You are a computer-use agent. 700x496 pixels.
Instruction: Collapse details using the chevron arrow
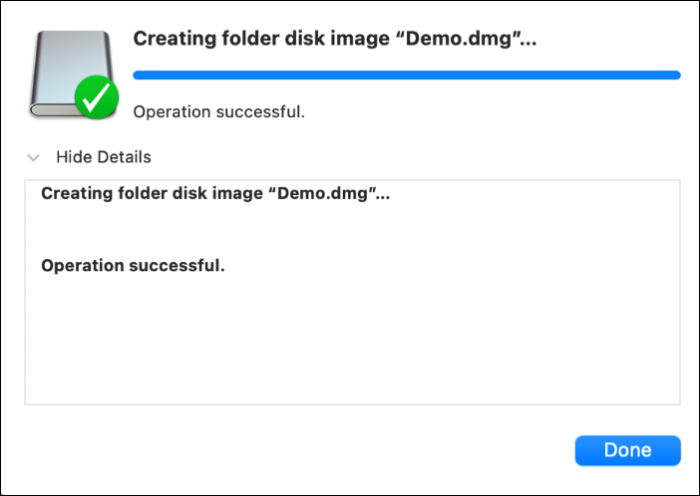pos(34,158)
